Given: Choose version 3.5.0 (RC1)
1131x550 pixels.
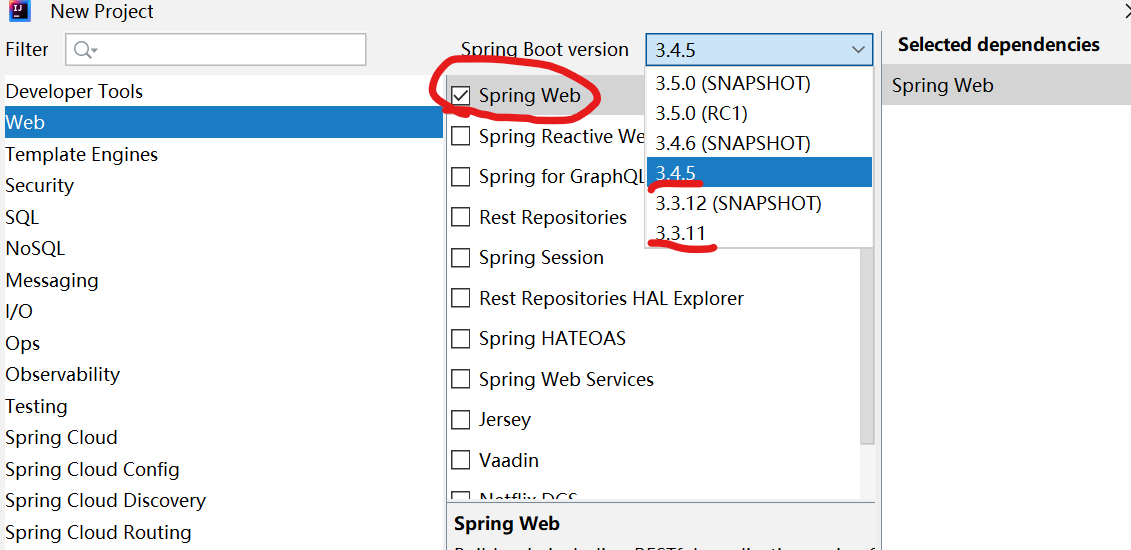Looking at the screenshot, I should [760, 113].
